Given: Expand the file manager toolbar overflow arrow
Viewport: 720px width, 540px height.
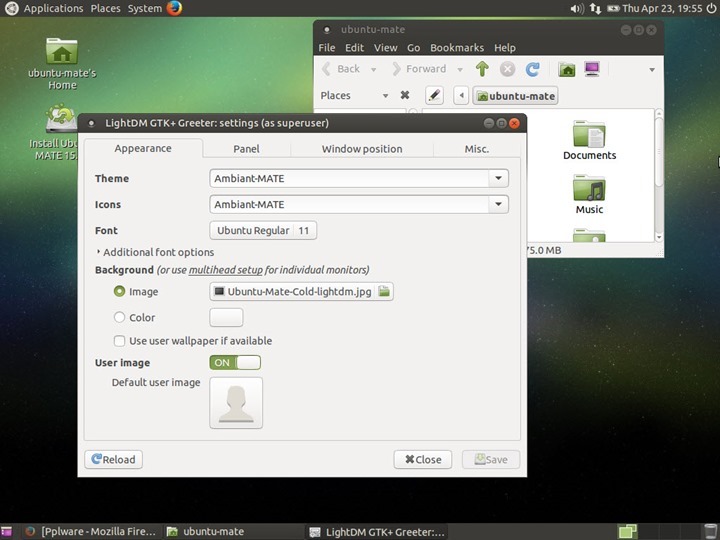Looking at the screenshot, I should click(x=652, y=70).
